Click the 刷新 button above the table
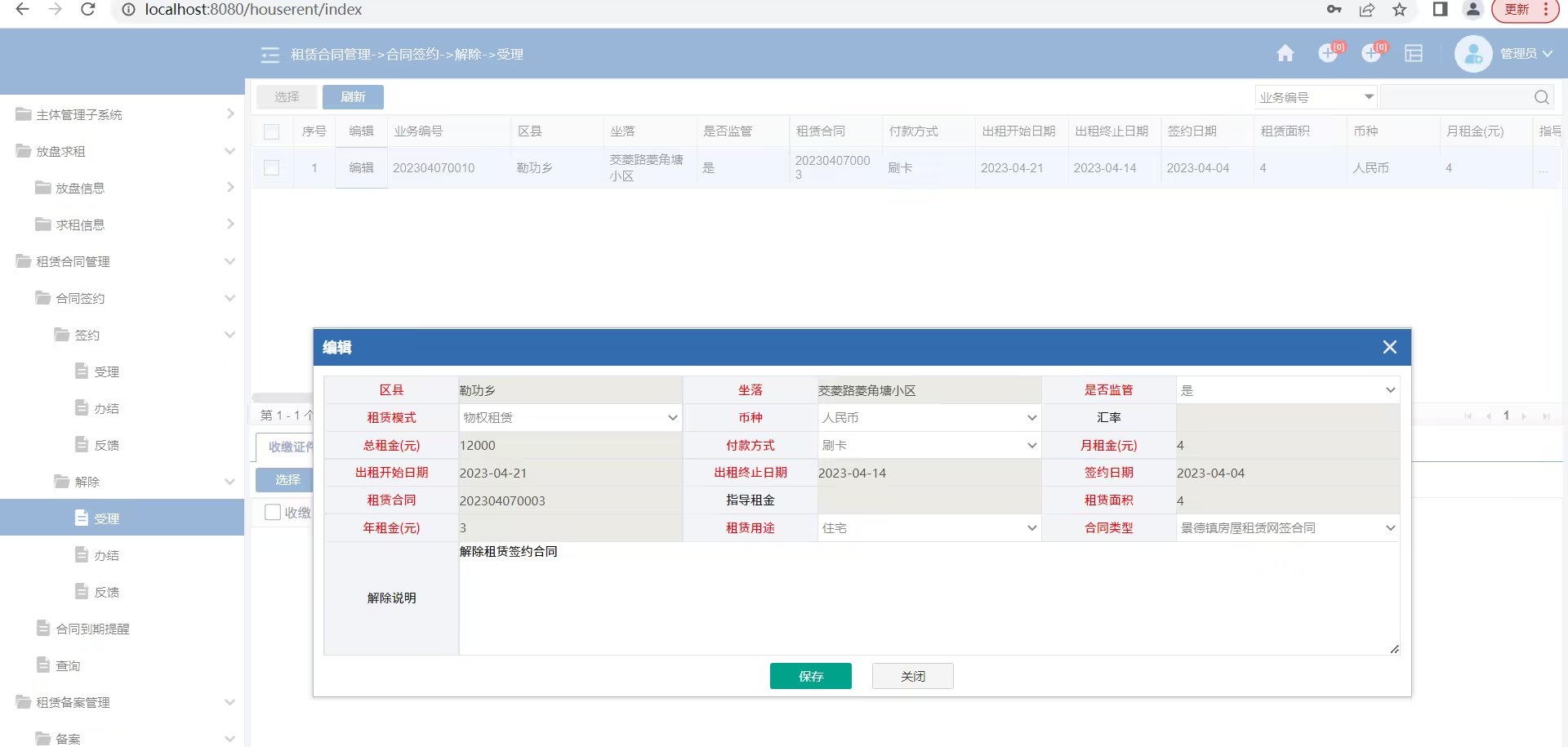This screenshot has width=1568, height=747. (353, 96)
